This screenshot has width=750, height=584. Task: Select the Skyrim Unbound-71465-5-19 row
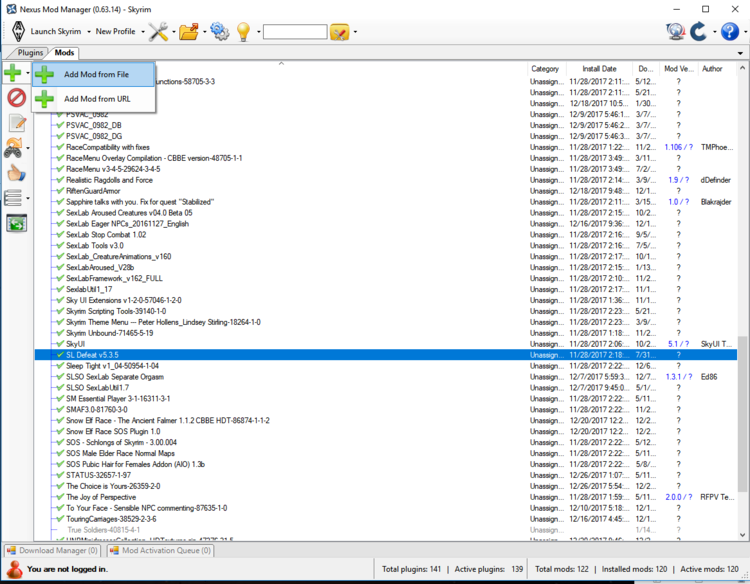(386, 333)
